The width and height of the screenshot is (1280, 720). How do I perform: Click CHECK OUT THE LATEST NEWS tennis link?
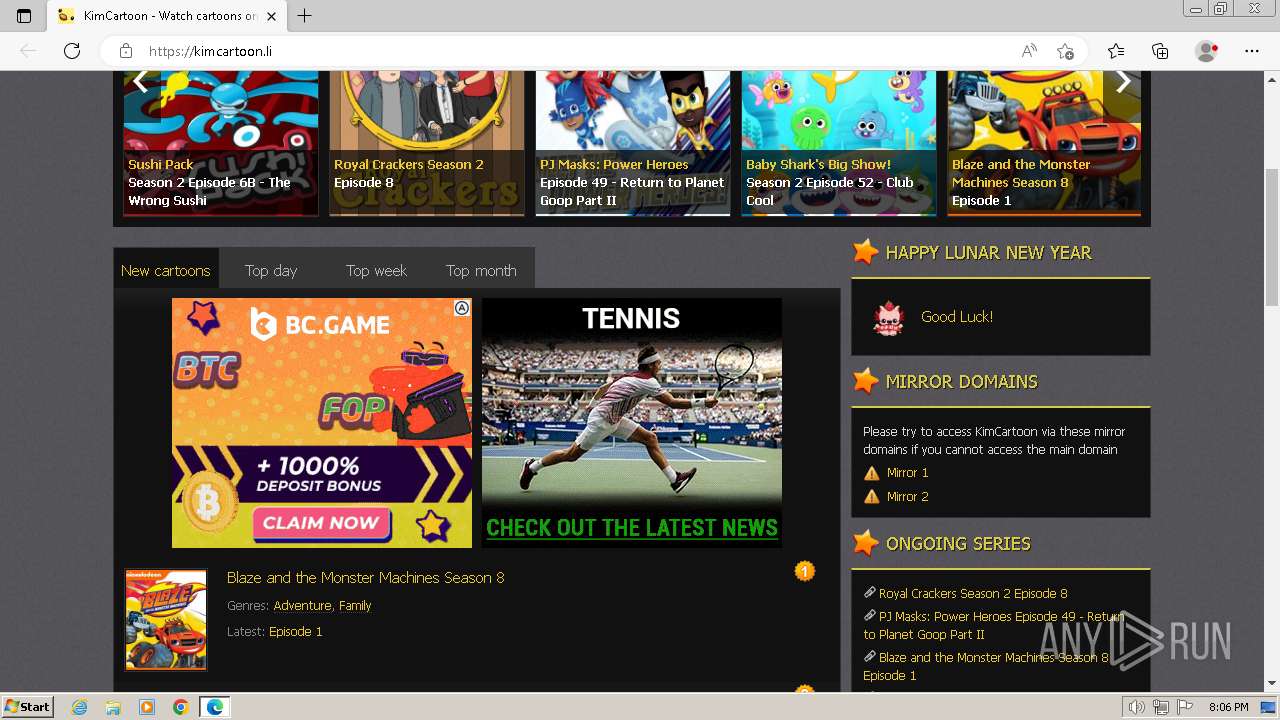click(632, 528)
